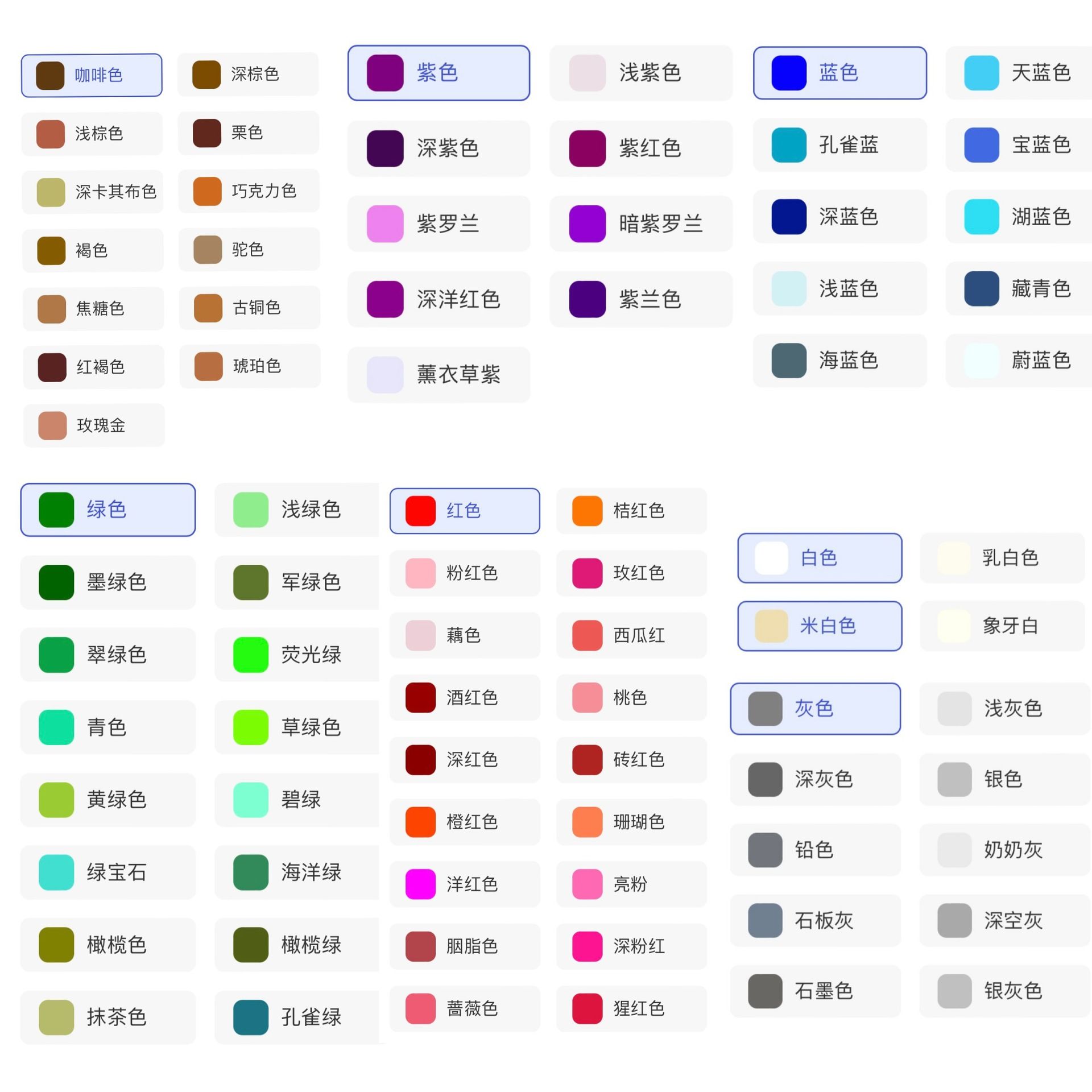This screenshot has height=1092, width=1092.
Task: Choose the 猩红色 swatch chip
Action: [x=631, y=1008]
